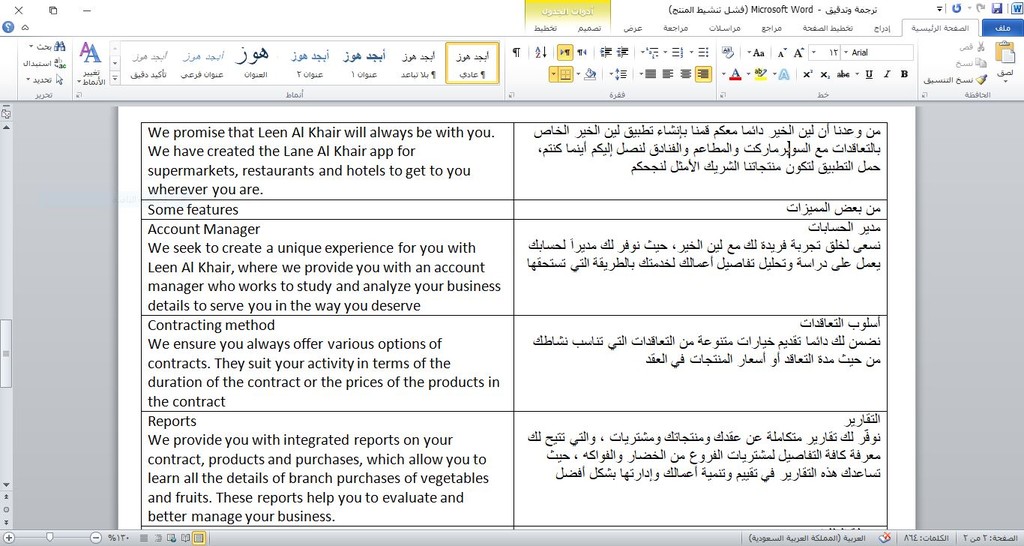Open the Arial font name dropdown
Image resolution: width=1024 pixels, height=546 pixels.
pyautogui.click(x=846, y=53)
